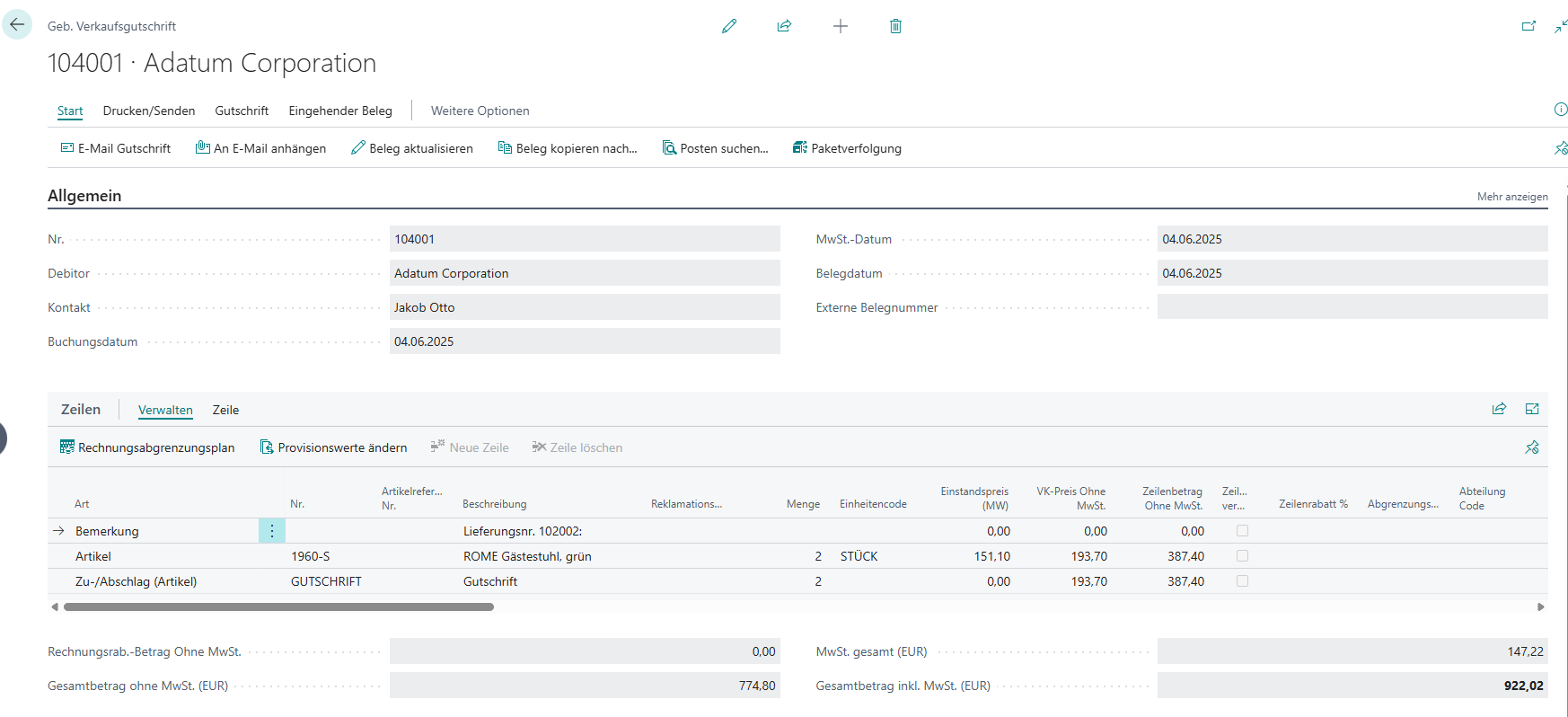
Task: Toggle checkbox in Artikel row
Action: point(1242,556)
